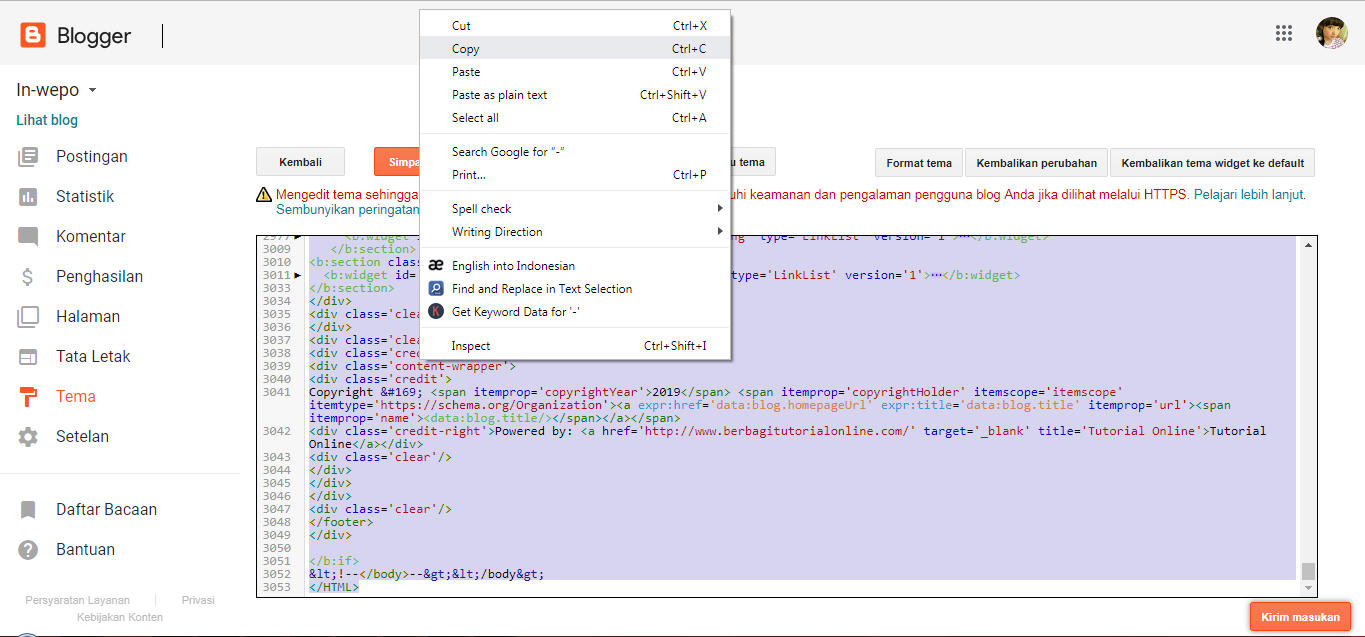Click the editor scrollbar up arrow
Viewport: 1365px width, 637px height.
[x=1308, y=244]
